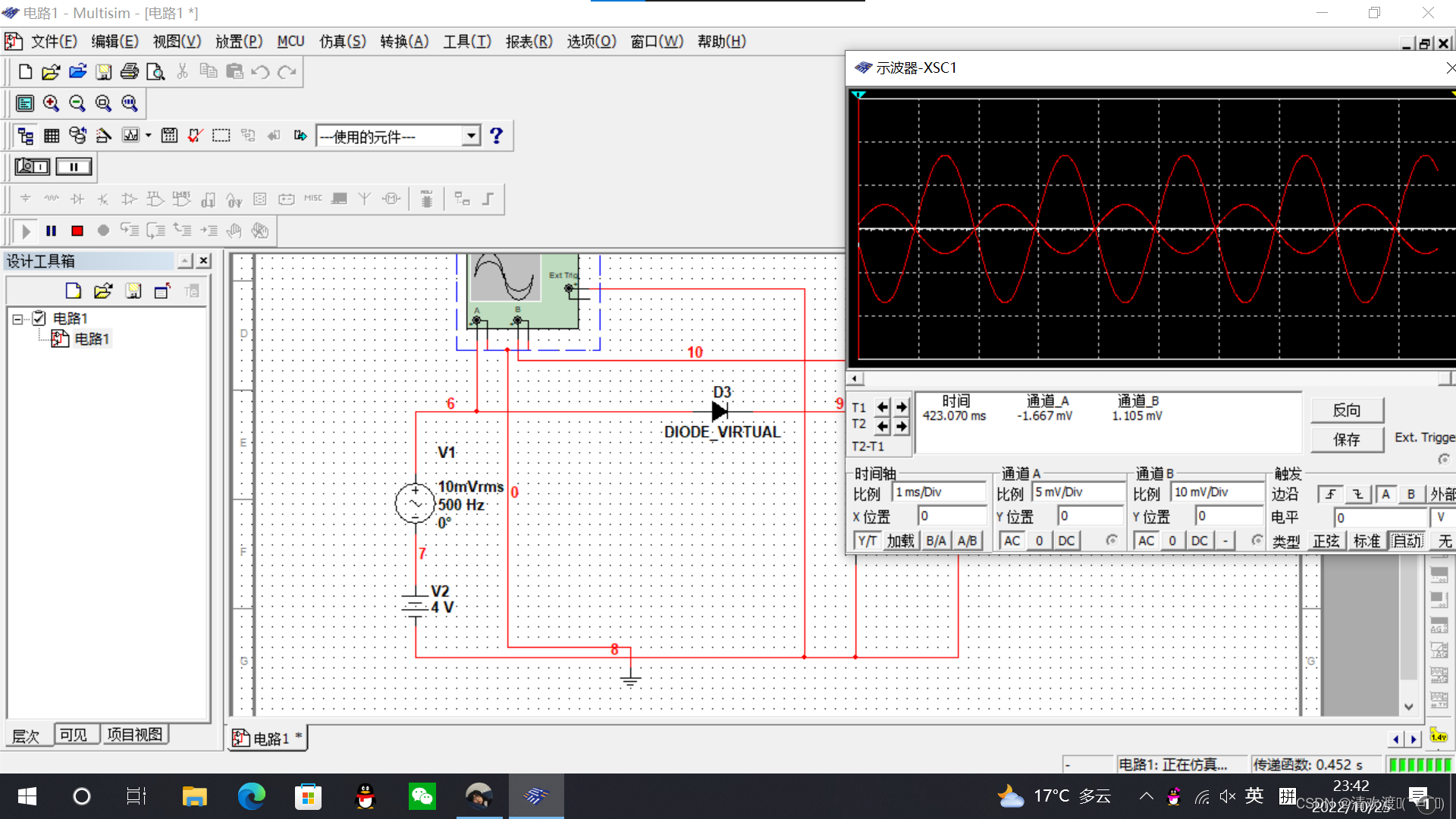The width and height of the screenshot is (1456, 819).
Task: Open the 仿真(S) menu
Action: coord(342,42)
